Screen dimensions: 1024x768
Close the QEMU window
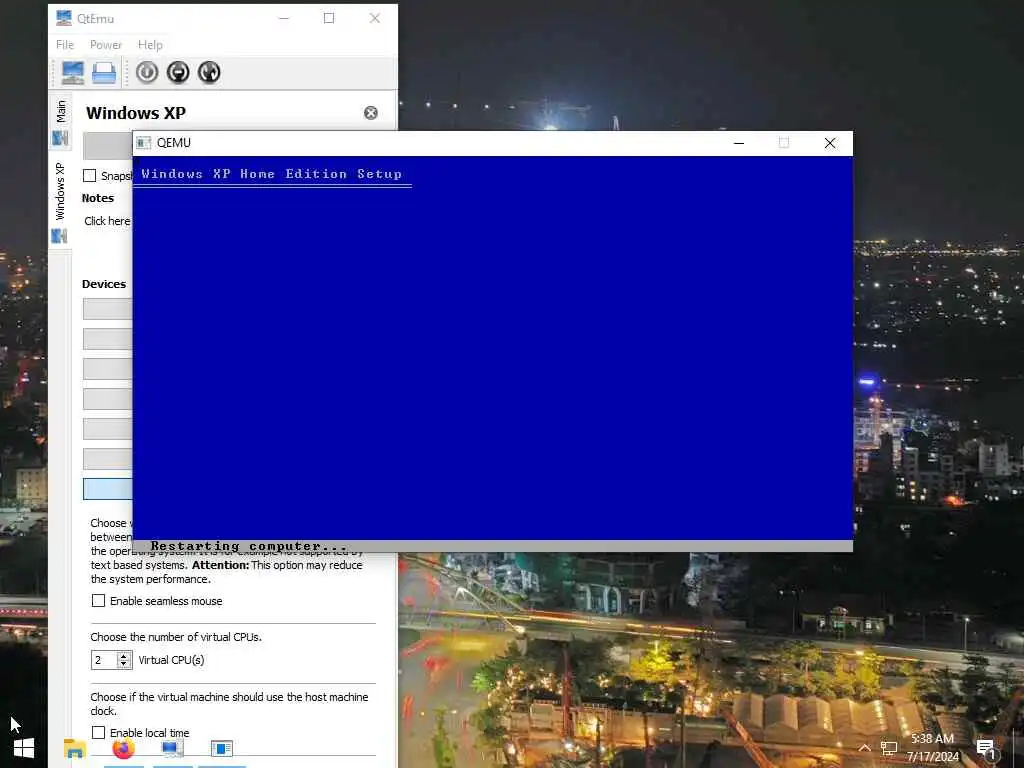[x=830, y=143]
